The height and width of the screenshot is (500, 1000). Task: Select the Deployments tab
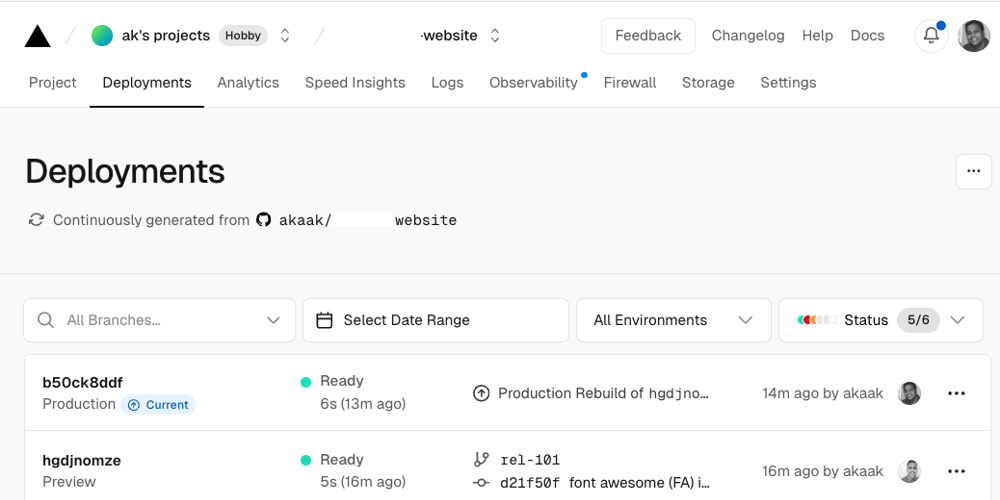pyautogui.click(x=147, y=83)
